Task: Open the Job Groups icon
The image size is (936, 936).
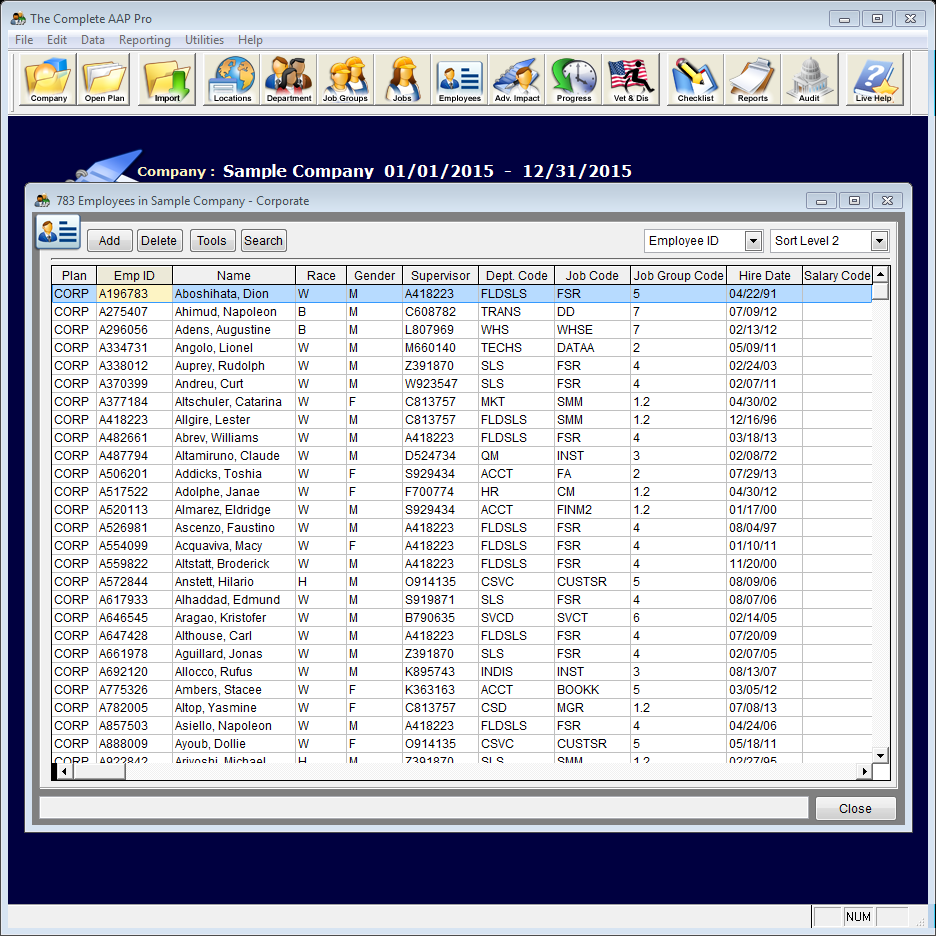Action: point(345,80)
